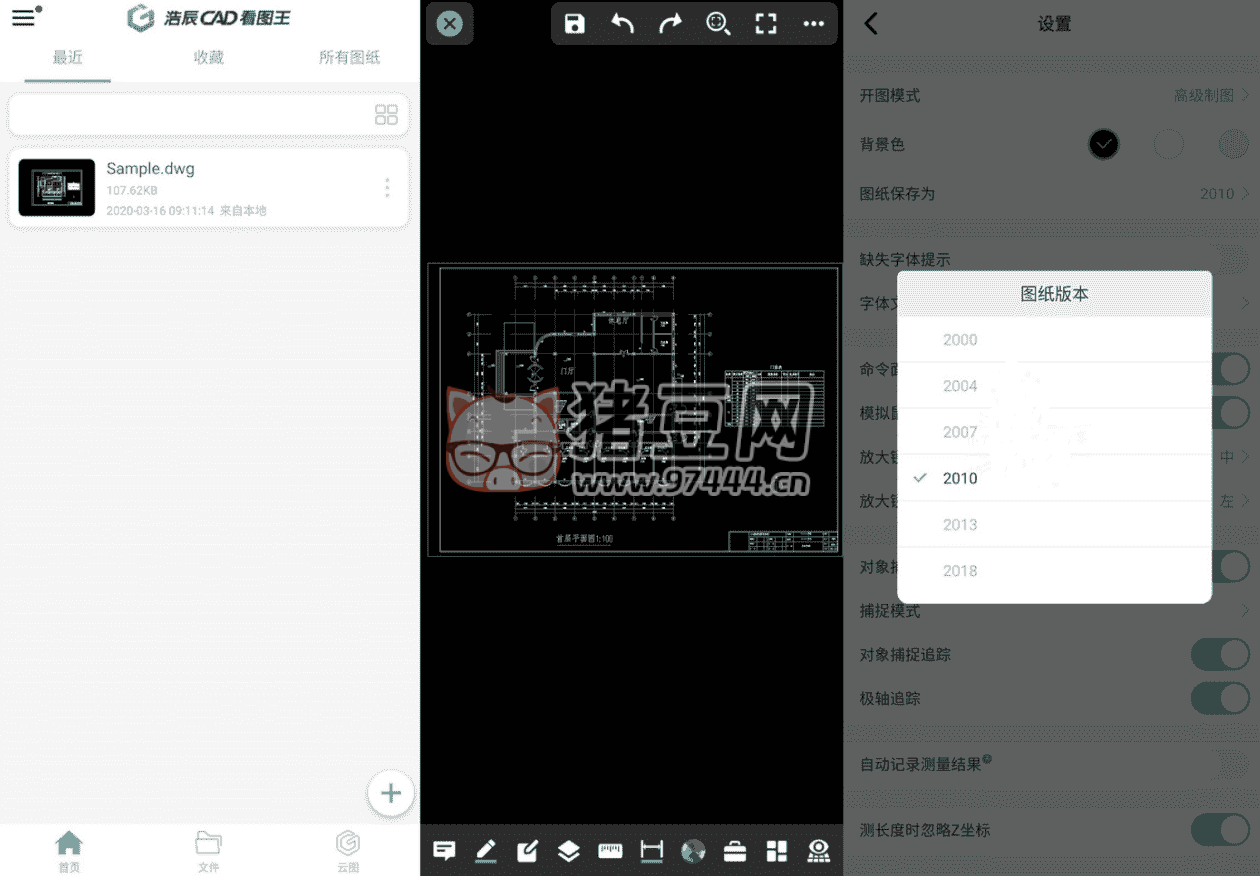This screenshot has height=876, width=1260.
Task: Open Sample.dwg three-dot options menu
Action: [x=387, y=188]
